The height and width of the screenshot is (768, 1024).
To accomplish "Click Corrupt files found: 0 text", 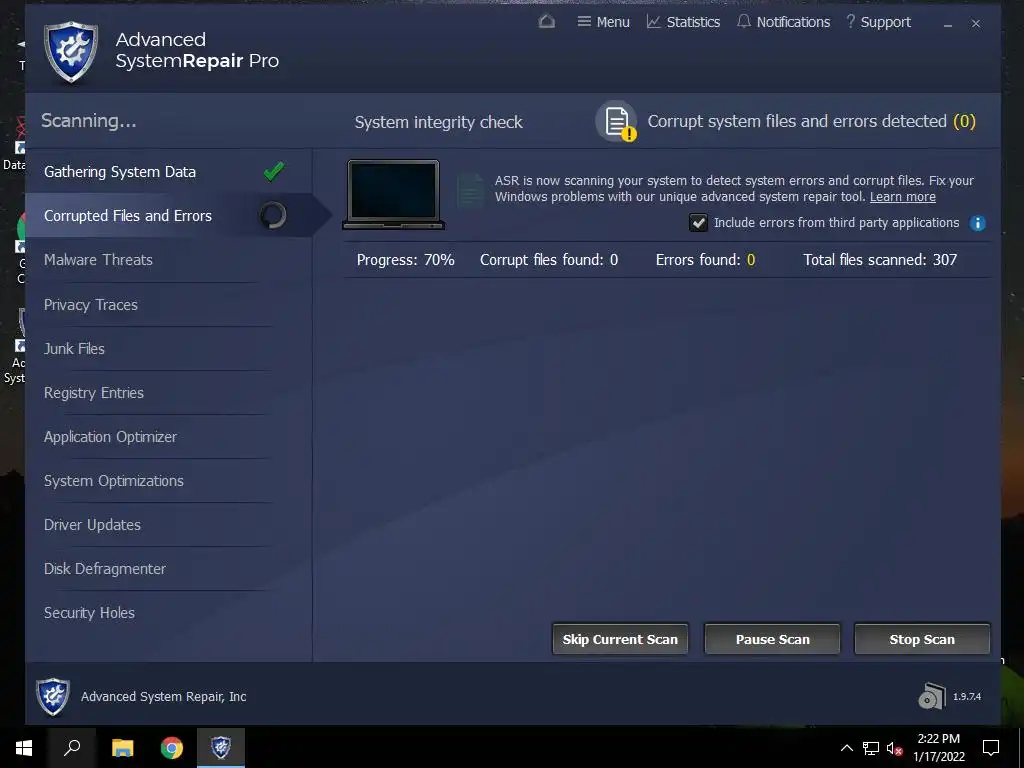I will click(x=549, y=260).
